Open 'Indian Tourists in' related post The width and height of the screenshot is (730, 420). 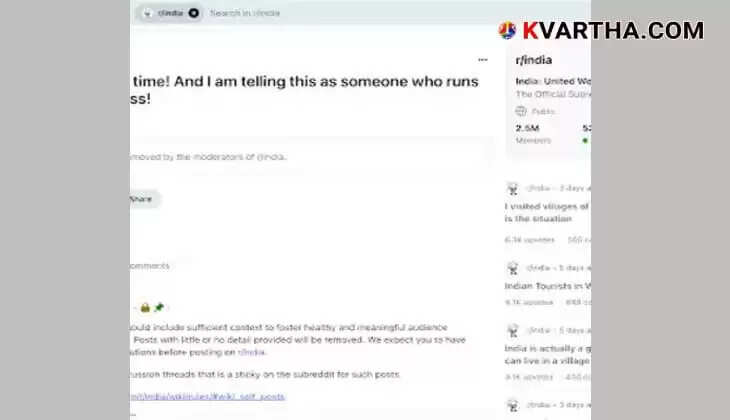point(548,286)
